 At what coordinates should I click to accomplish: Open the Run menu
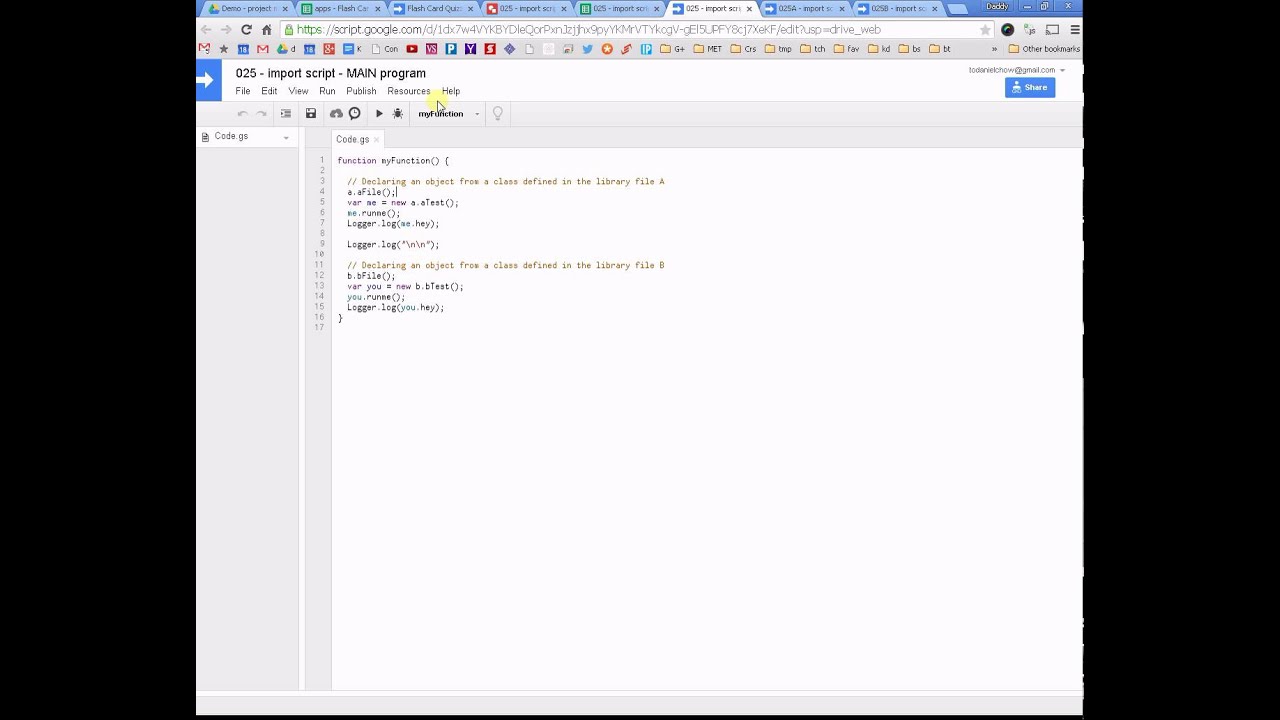[327, 91]
